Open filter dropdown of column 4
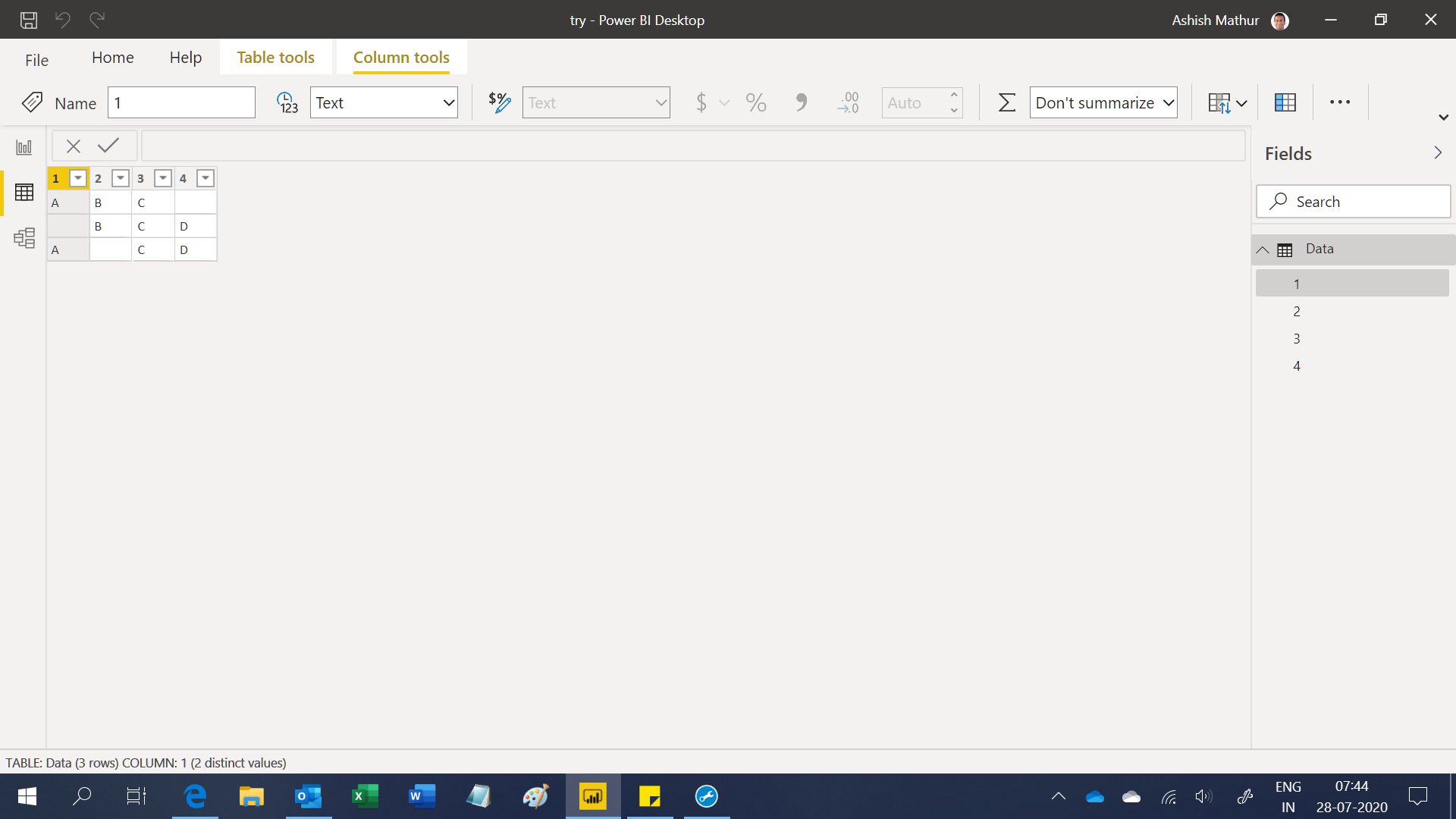 (x=206, y=178)
